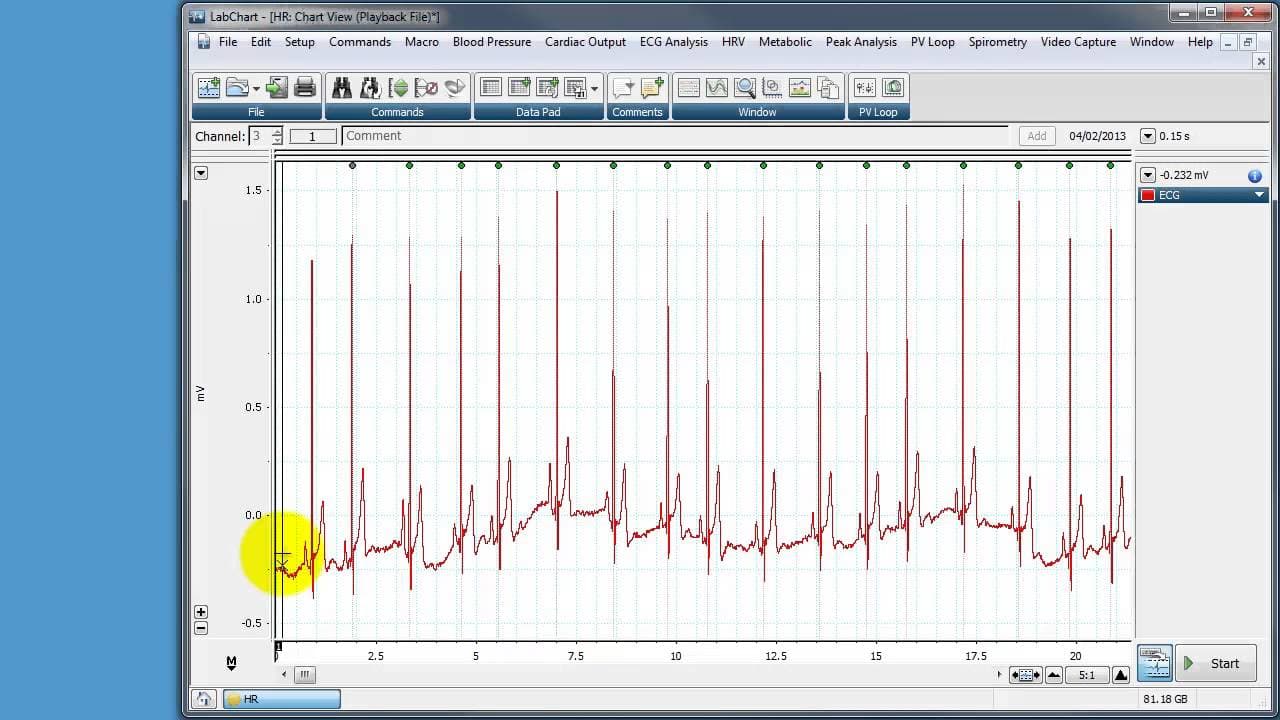Click the binoculars Find icon
Viewport: 1280px width, 720px height.
pyautogui.click(x=342, y=88)
